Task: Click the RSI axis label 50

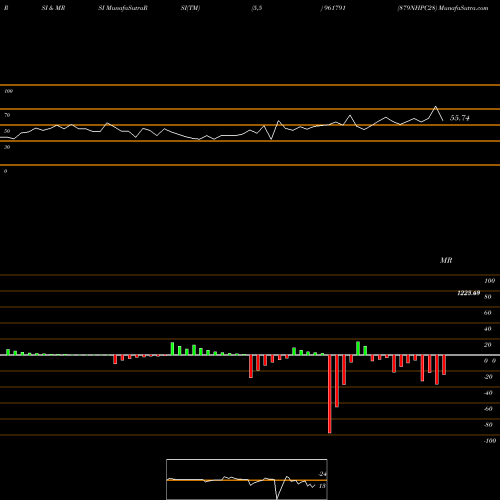Action: pos(7,131)
